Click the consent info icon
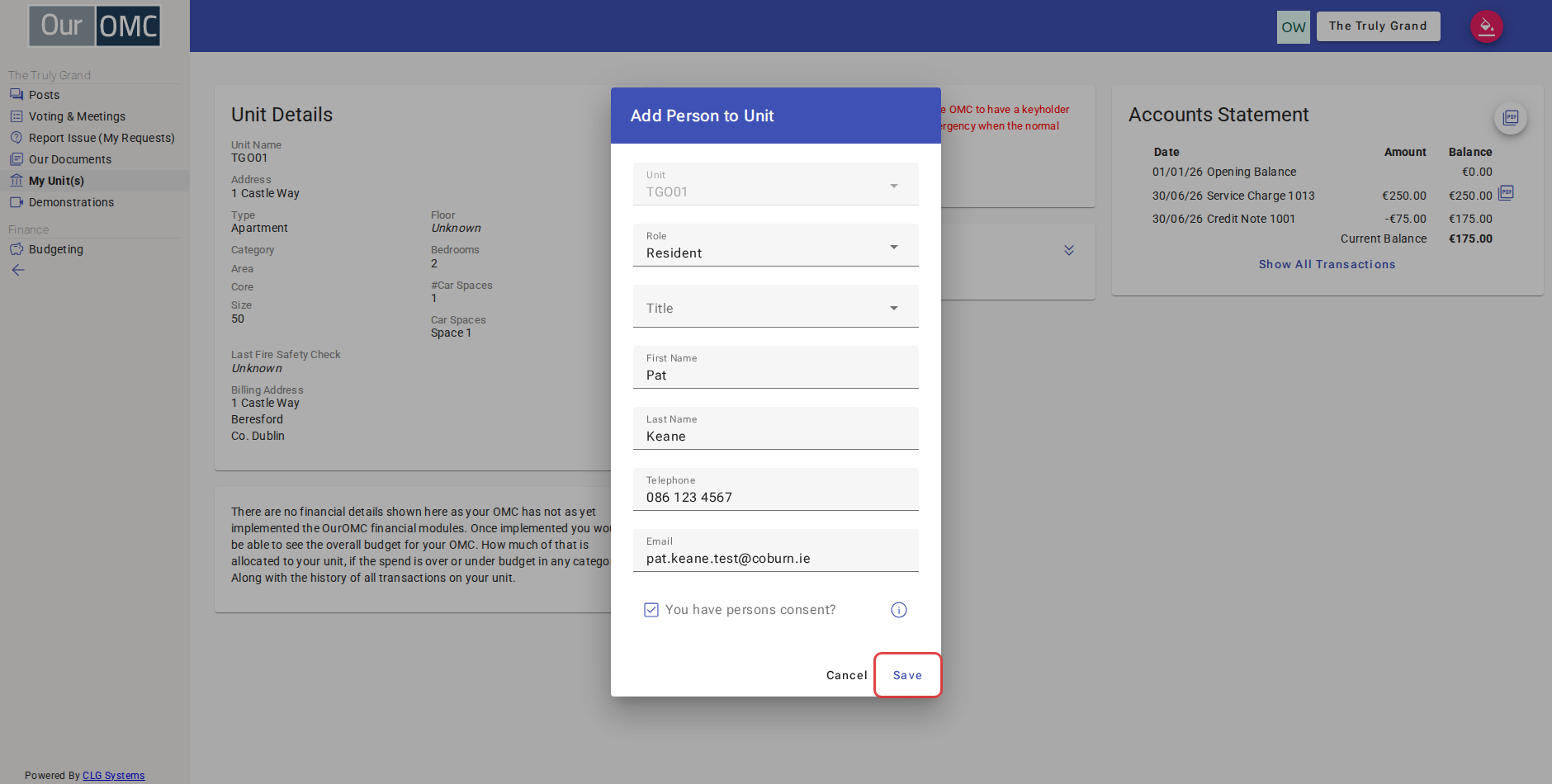The height and width of the screenshot is (784, 1552). pyautogui.click(x=899, y=610)
